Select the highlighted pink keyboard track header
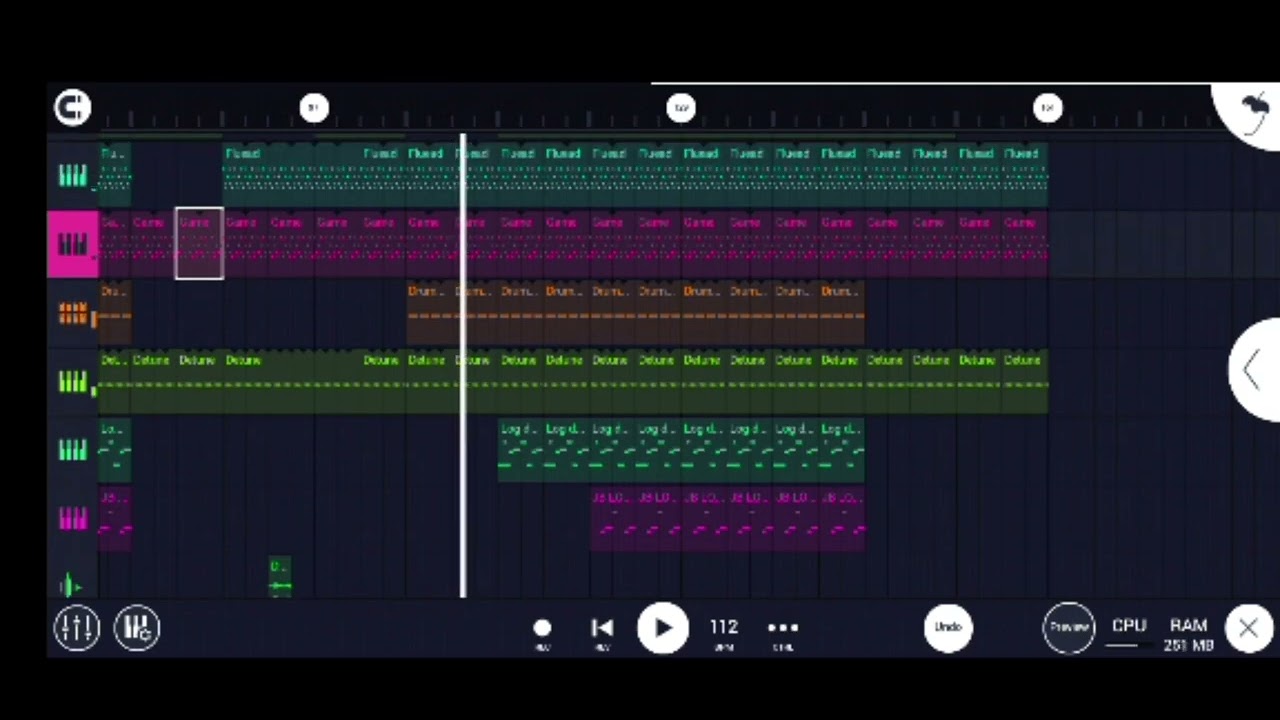The image size is (1280, 720). tap(73, 244)
